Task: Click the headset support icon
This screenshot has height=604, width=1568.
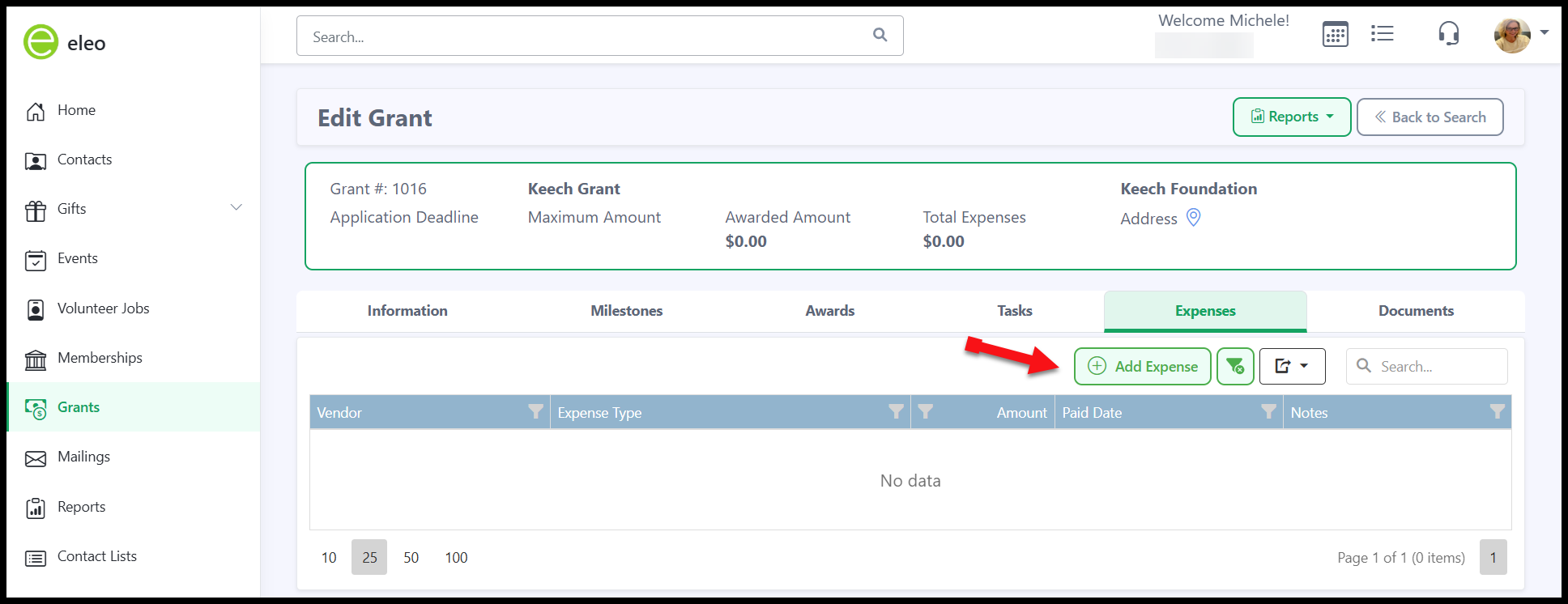Action: point(1449,33)
